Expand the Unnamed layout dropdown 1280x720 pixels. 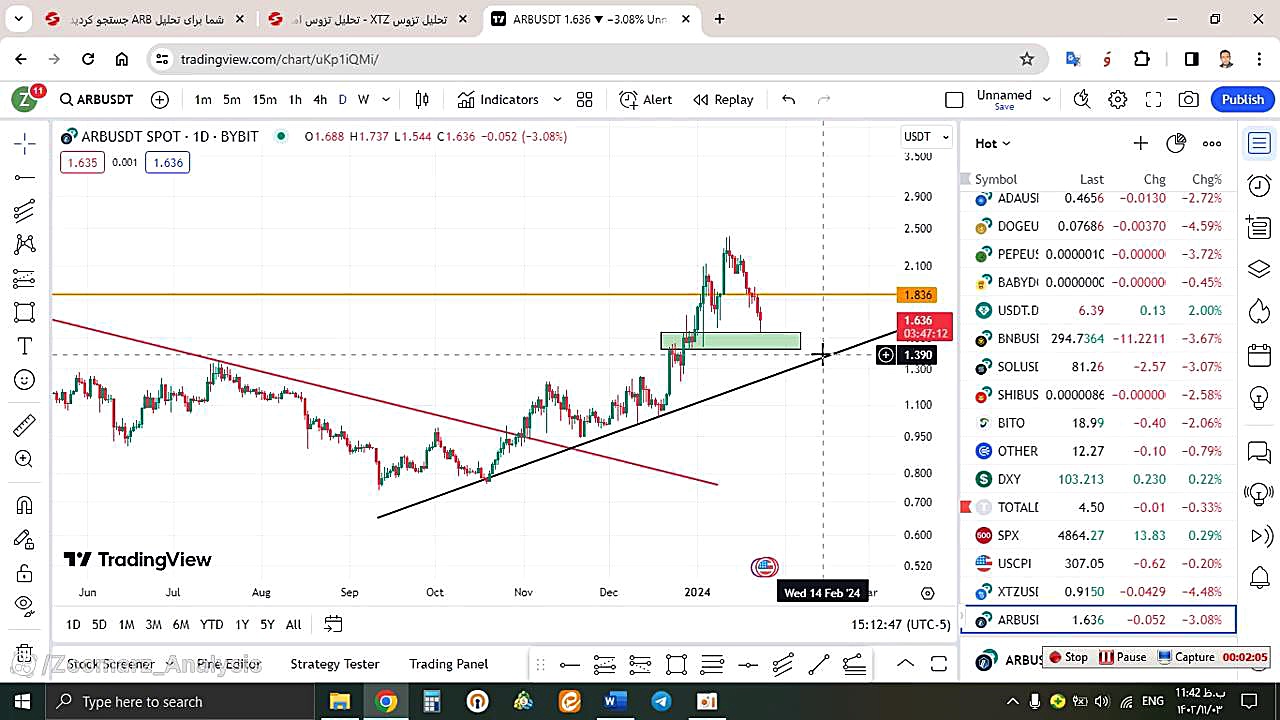click(x=1047, y=99)
